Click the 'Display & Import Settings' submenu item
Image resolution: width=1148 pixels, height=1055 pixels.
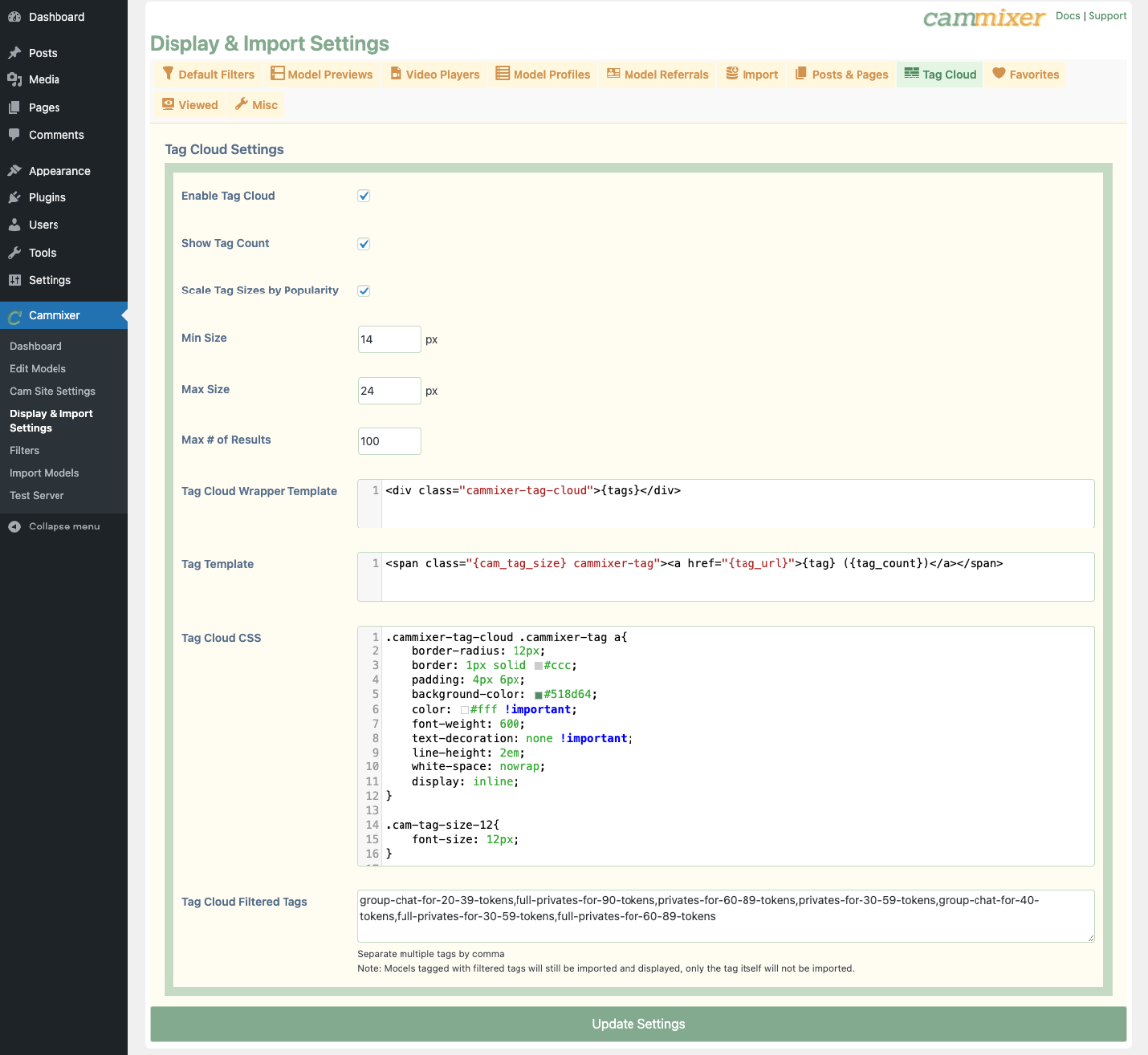click(x=52, y=421)
